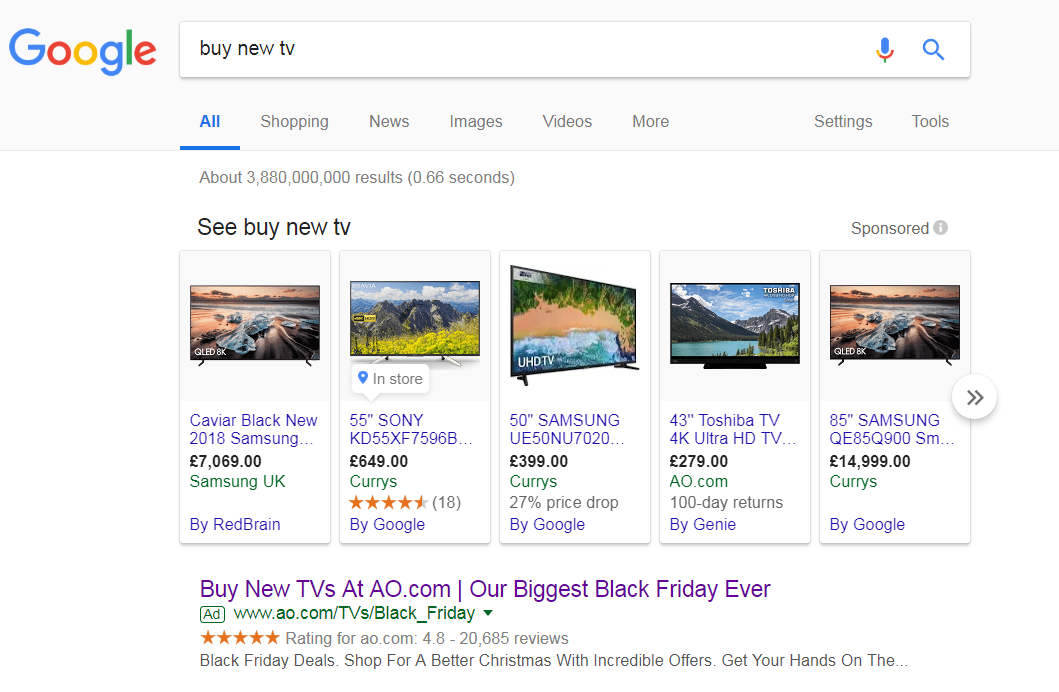The width and height of the screenshot is (1059, 692).
Task: Select the All results tab
Action: [209, 122]
